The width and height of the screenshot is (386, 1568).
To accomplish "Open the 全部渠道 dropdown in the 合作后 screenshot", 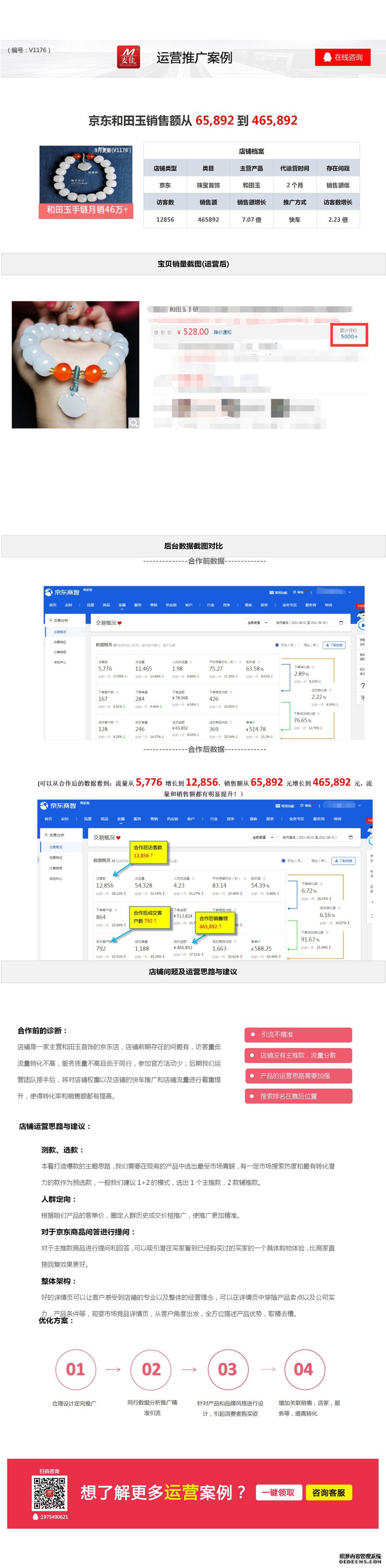I will (x=263, y=837).
